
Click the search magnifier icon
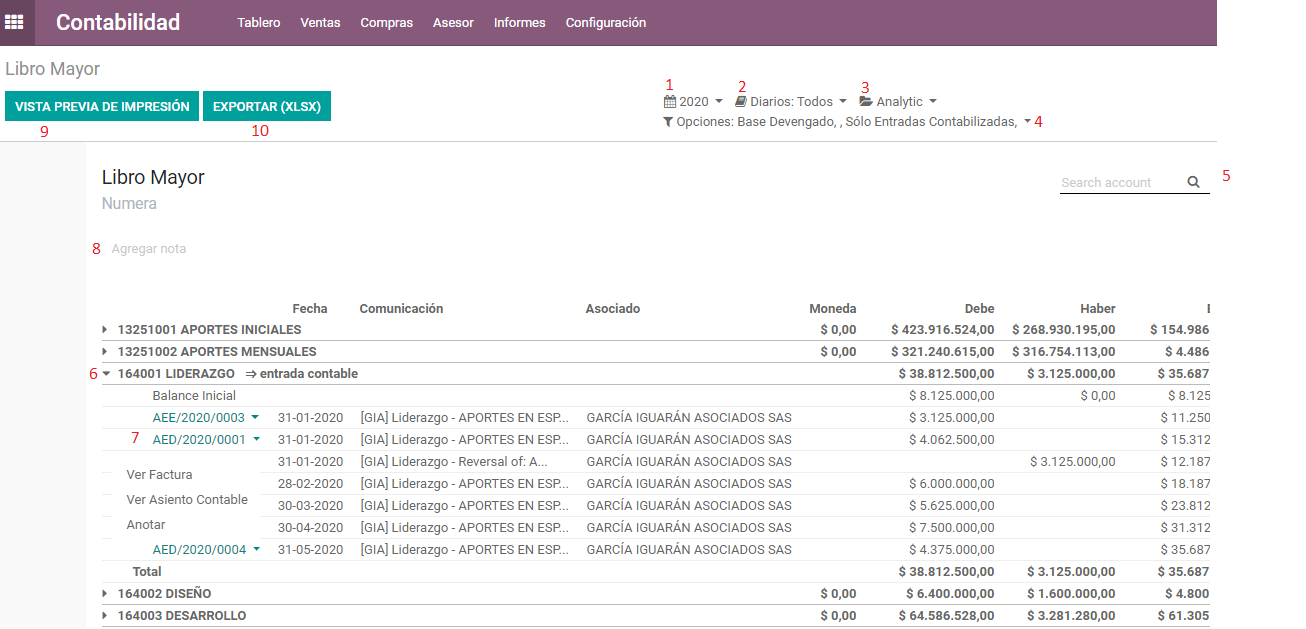coord(1193,182)
